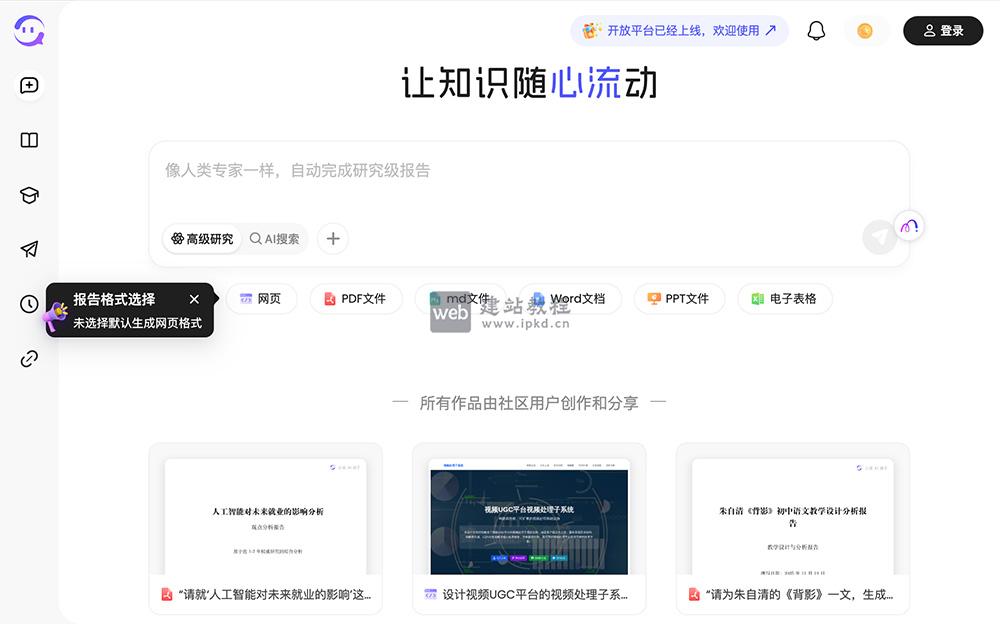Expand attachment options with the plus button

pos(332,239)
